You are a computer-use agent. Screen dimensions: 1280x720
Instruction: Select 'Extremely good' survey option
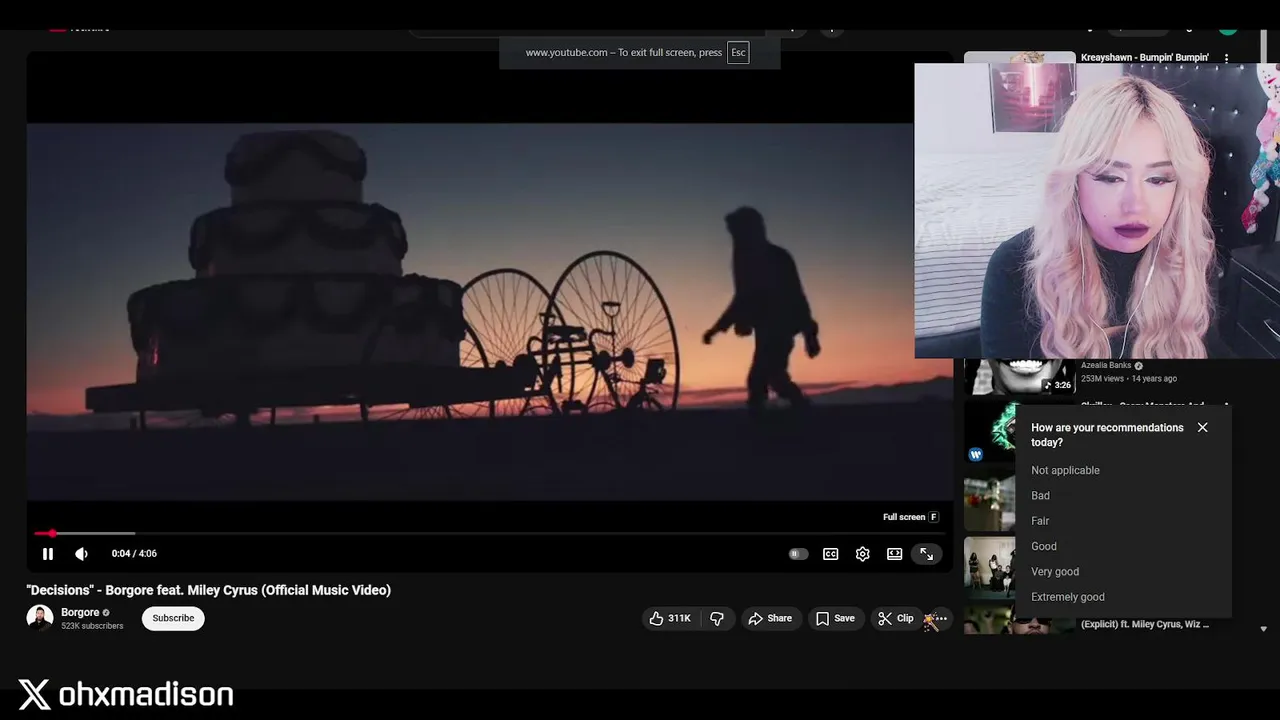(x=1067, y=597)
